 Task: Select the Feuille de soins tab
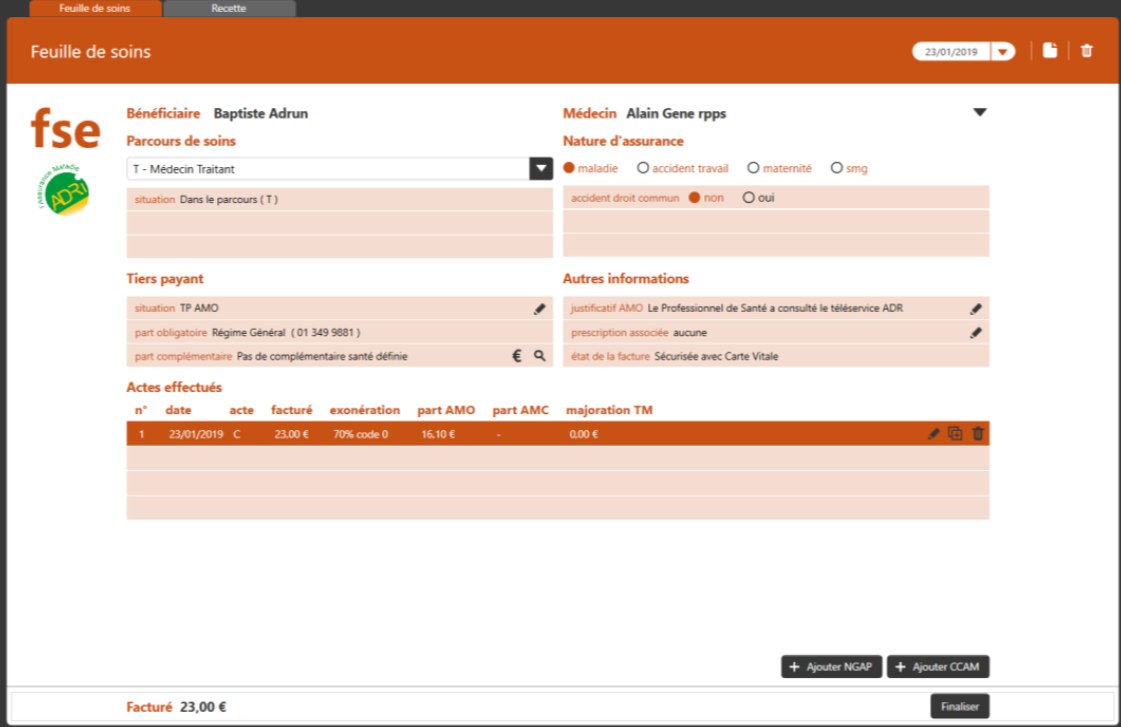pyautogui.click(x=94, y=8)
